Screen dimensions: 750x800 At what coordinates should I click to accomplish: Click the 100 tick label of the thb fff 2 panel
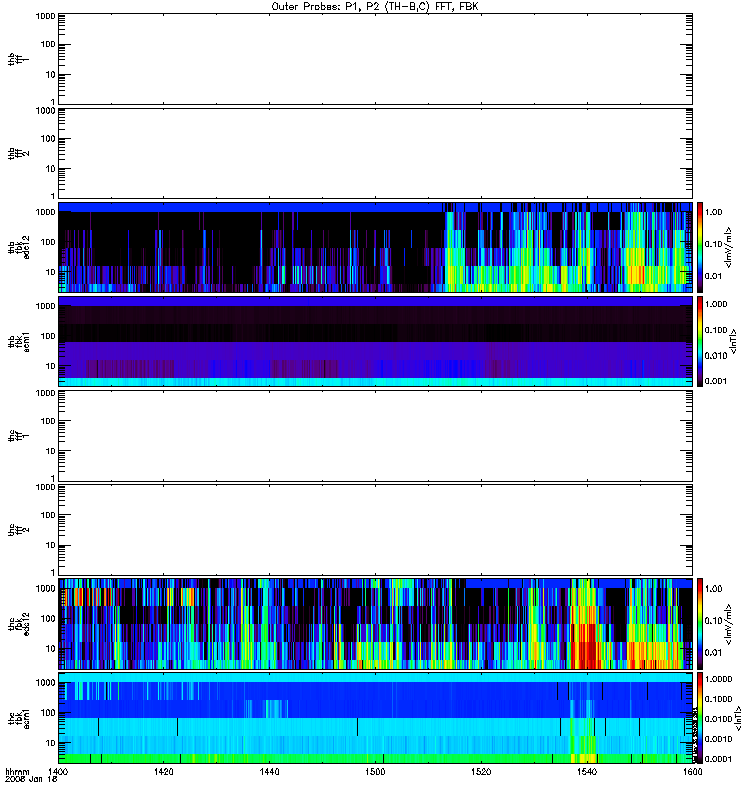[x=48, y=139]
